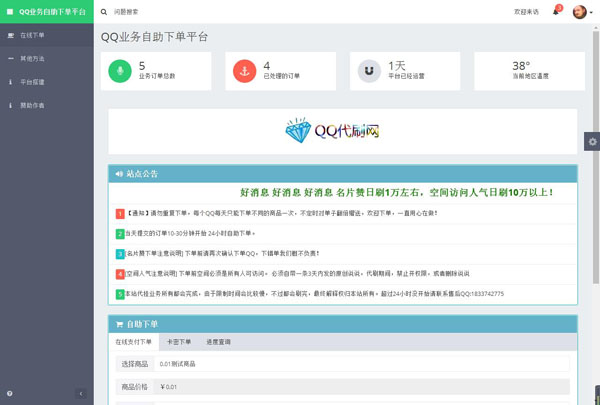Click the QQ业务自助下单平台 page heading
This screenshot has height=405, width=600.
point(154,37)
